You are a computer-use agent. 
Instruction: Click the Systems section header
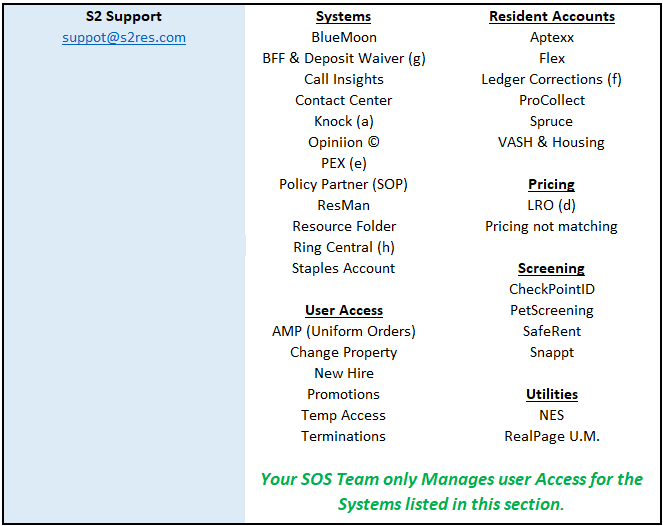343,16
